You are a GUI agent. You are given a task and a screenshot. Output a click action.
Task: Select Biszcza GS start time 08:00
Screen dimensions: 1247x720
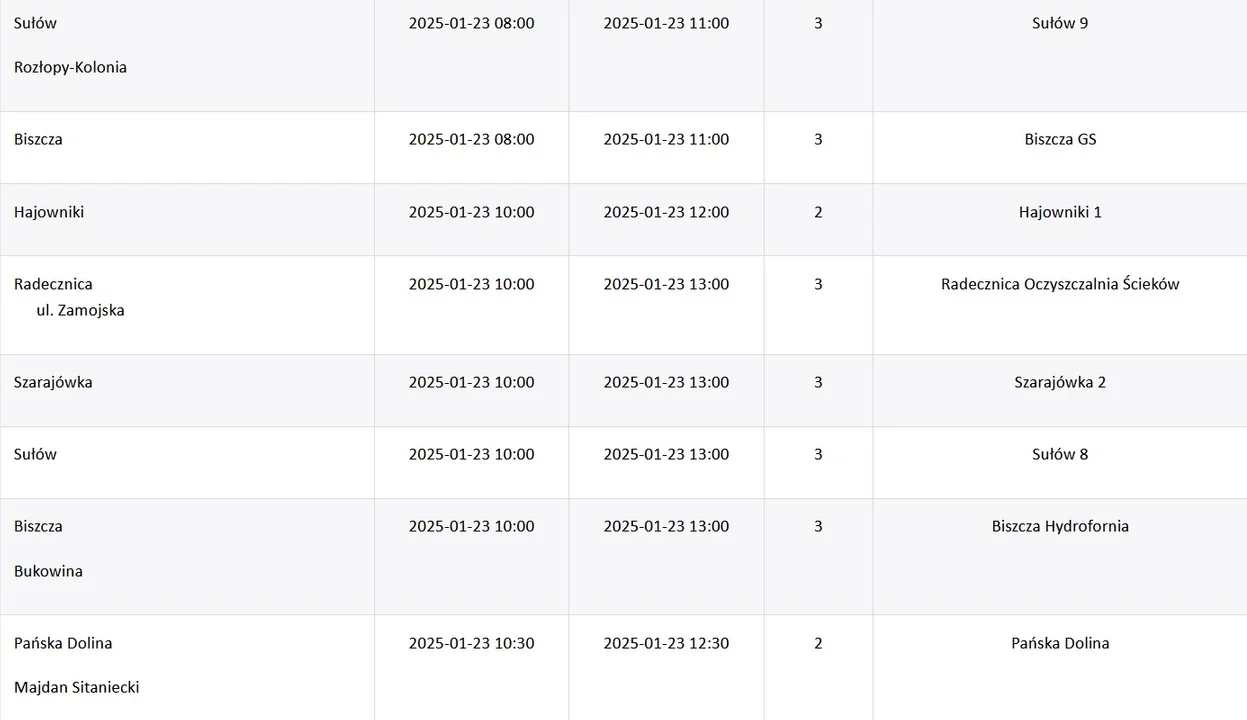(471, 139)
